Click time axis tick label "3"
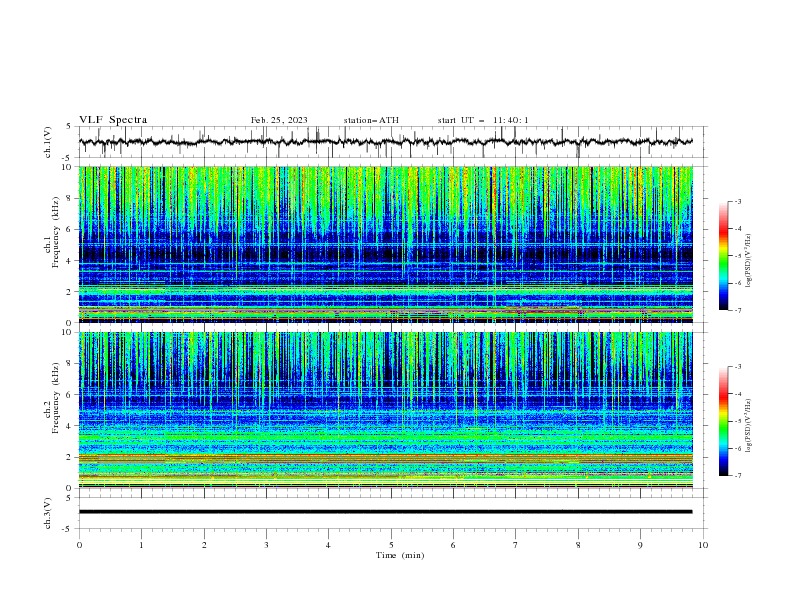The width and height of the screenshot is (792, 612). [266, 545]
